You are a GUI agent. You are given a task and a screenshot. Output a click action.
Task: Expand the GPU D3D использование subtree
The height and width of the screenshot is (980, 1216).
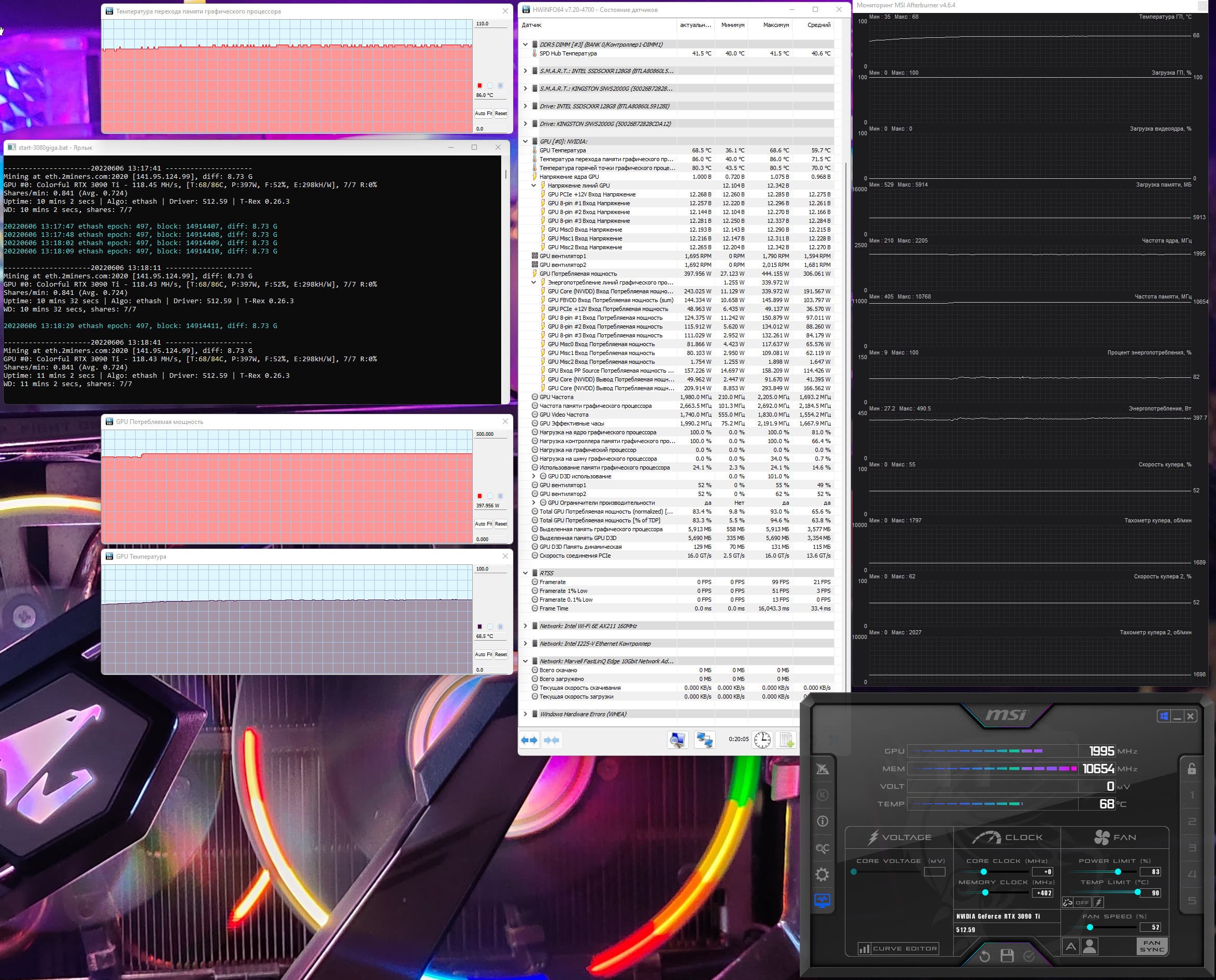533,476
